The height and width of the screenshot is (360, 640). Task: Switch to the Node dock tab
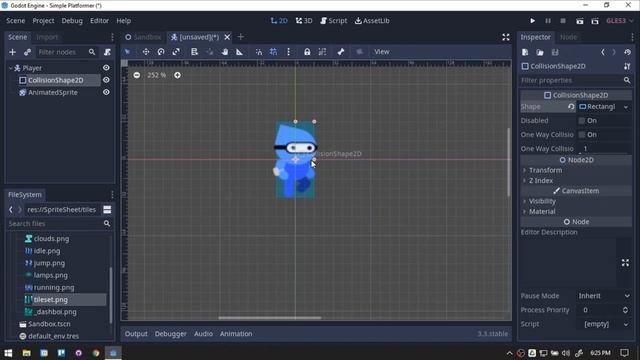pos(568,37)
